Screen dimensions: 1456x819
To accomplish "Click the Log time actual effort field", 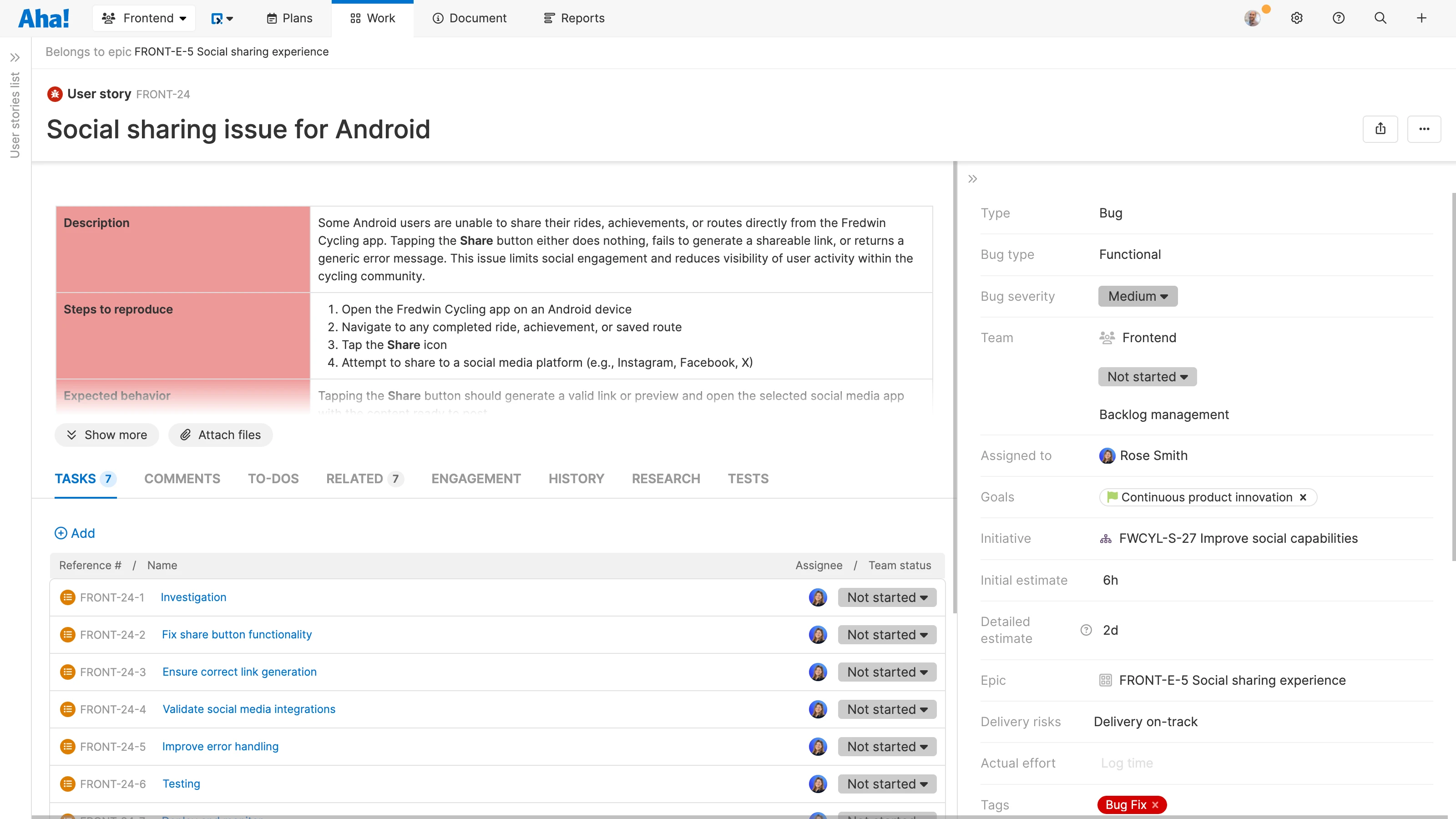I will pyautogui.click(x=1127, y=763).
